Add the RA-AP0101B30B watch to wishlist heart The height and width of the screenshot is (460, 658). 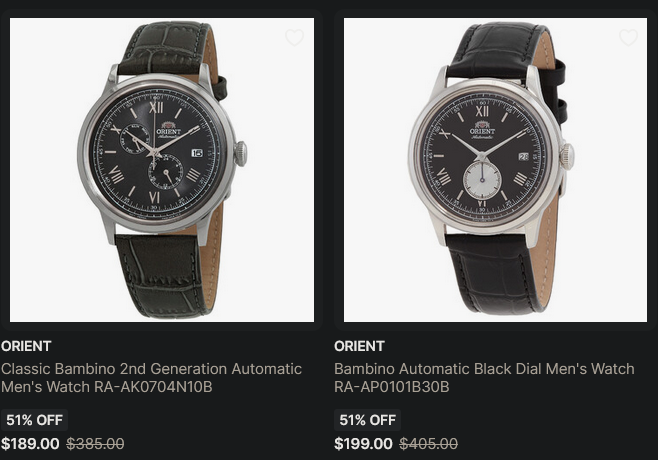point(628,37)
